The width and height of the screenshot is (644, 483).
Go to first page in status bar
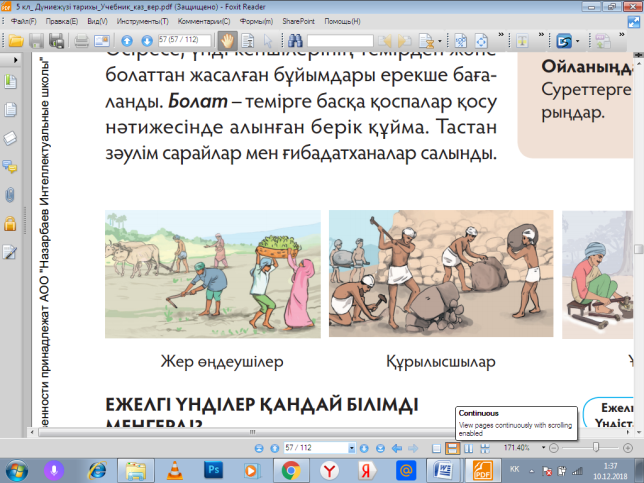tap(259, 448)
